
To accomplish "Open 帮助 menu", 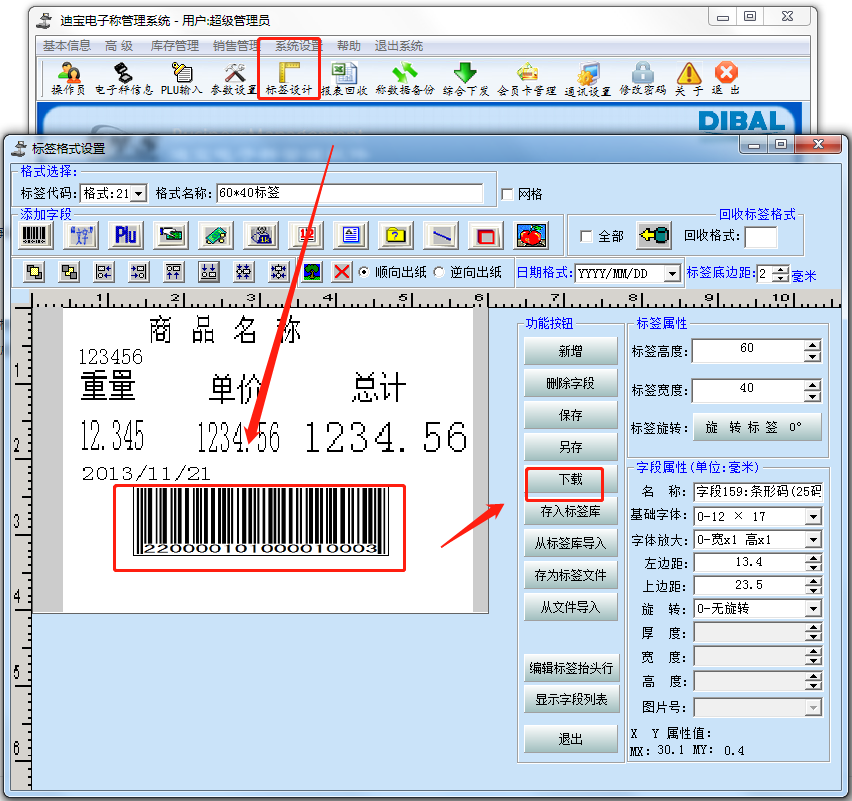I will click(x=349, y=46).
